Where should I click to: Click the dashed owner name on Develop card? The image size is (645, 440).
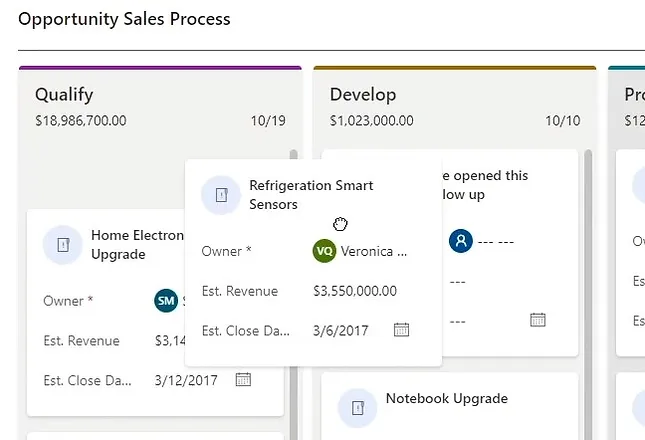pyautogui.click(x=496, y=242)
